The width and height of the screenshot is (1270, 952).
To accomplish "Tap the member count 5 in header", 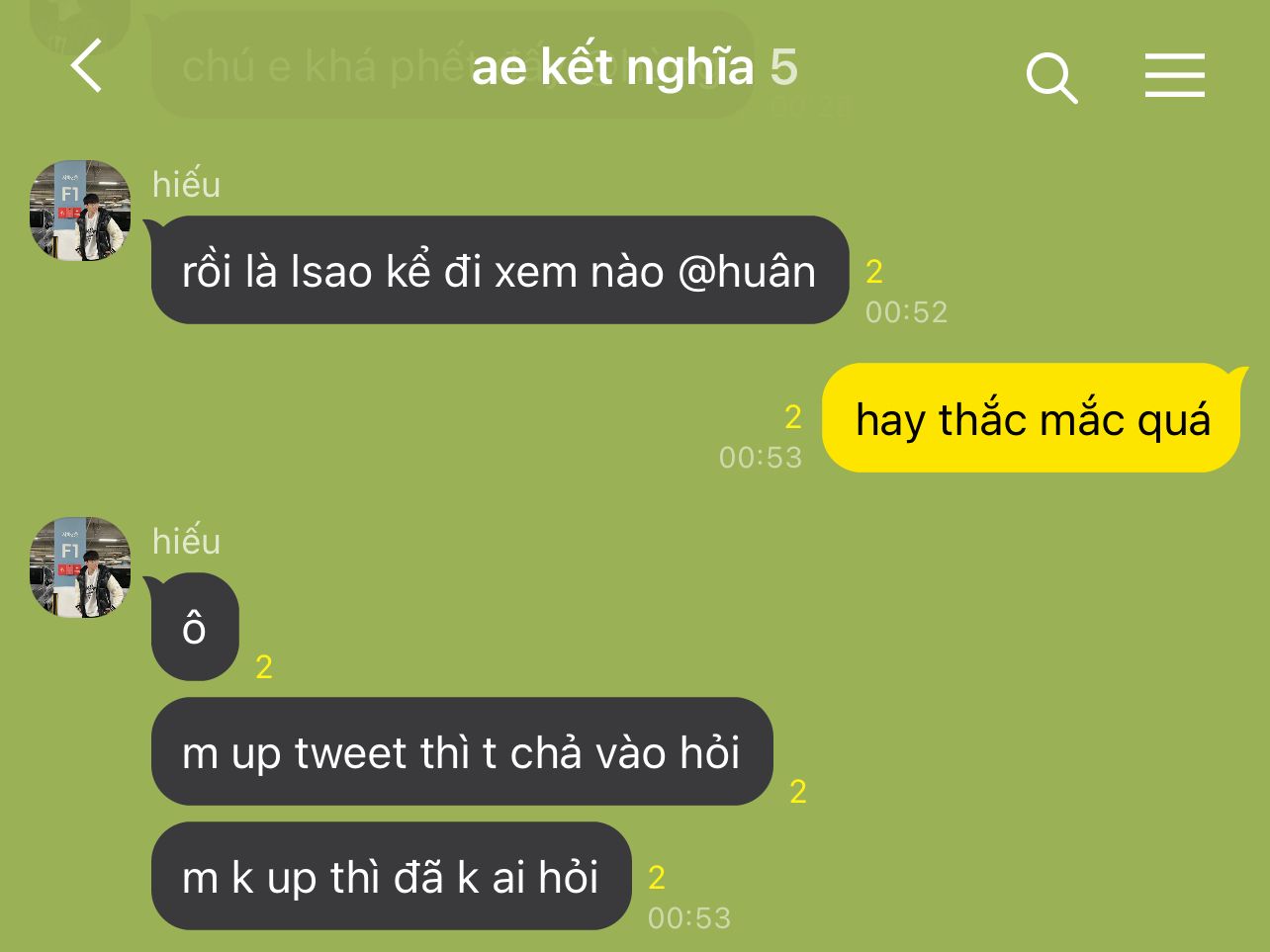I will [783, 67].
